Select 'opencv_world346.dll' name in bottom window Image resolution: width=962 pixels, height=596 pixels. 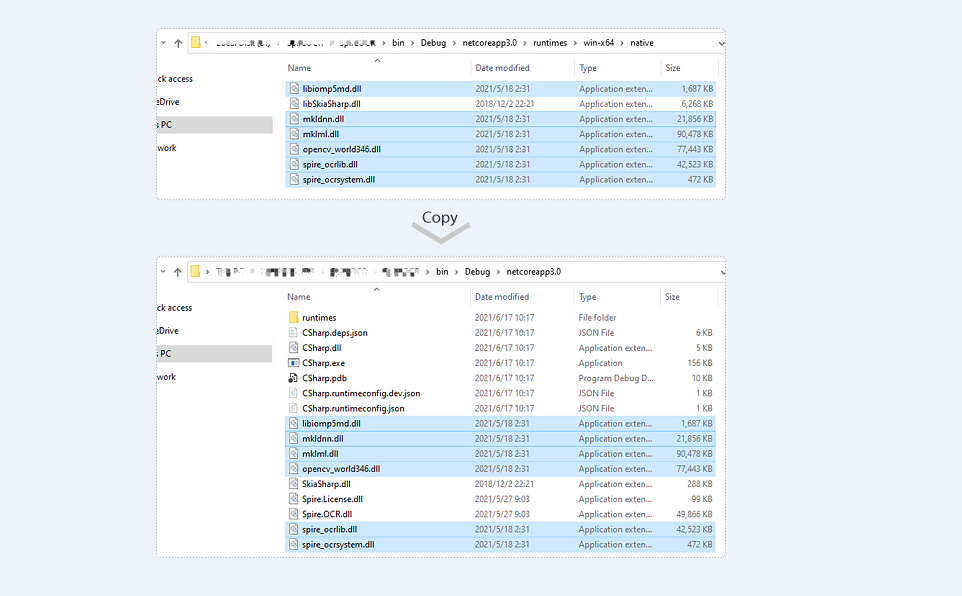coord(341,469)
